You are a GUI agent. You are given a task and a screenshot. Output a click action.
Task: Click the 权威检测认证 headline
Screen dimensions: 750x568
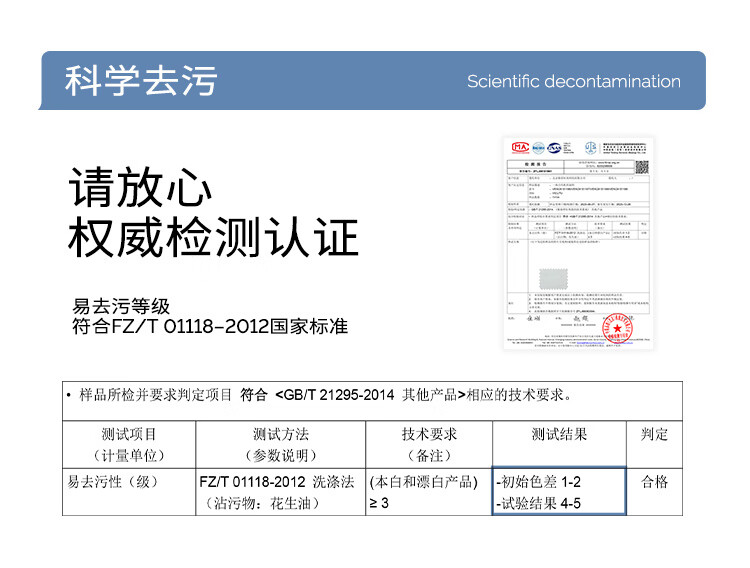[213, 237]
